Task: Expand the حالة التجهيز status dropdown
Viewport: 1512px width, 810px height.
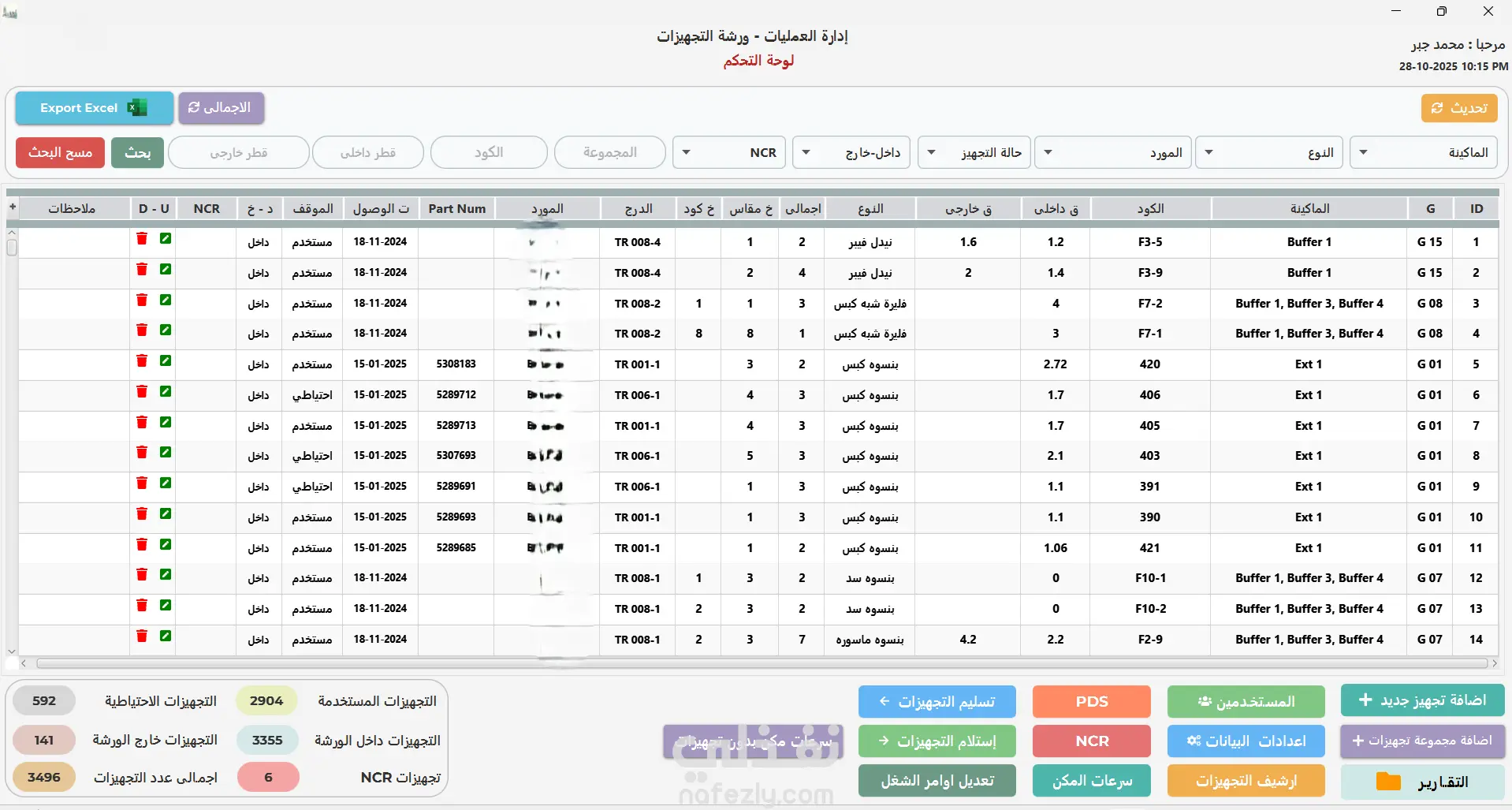Action: point(974,152)
